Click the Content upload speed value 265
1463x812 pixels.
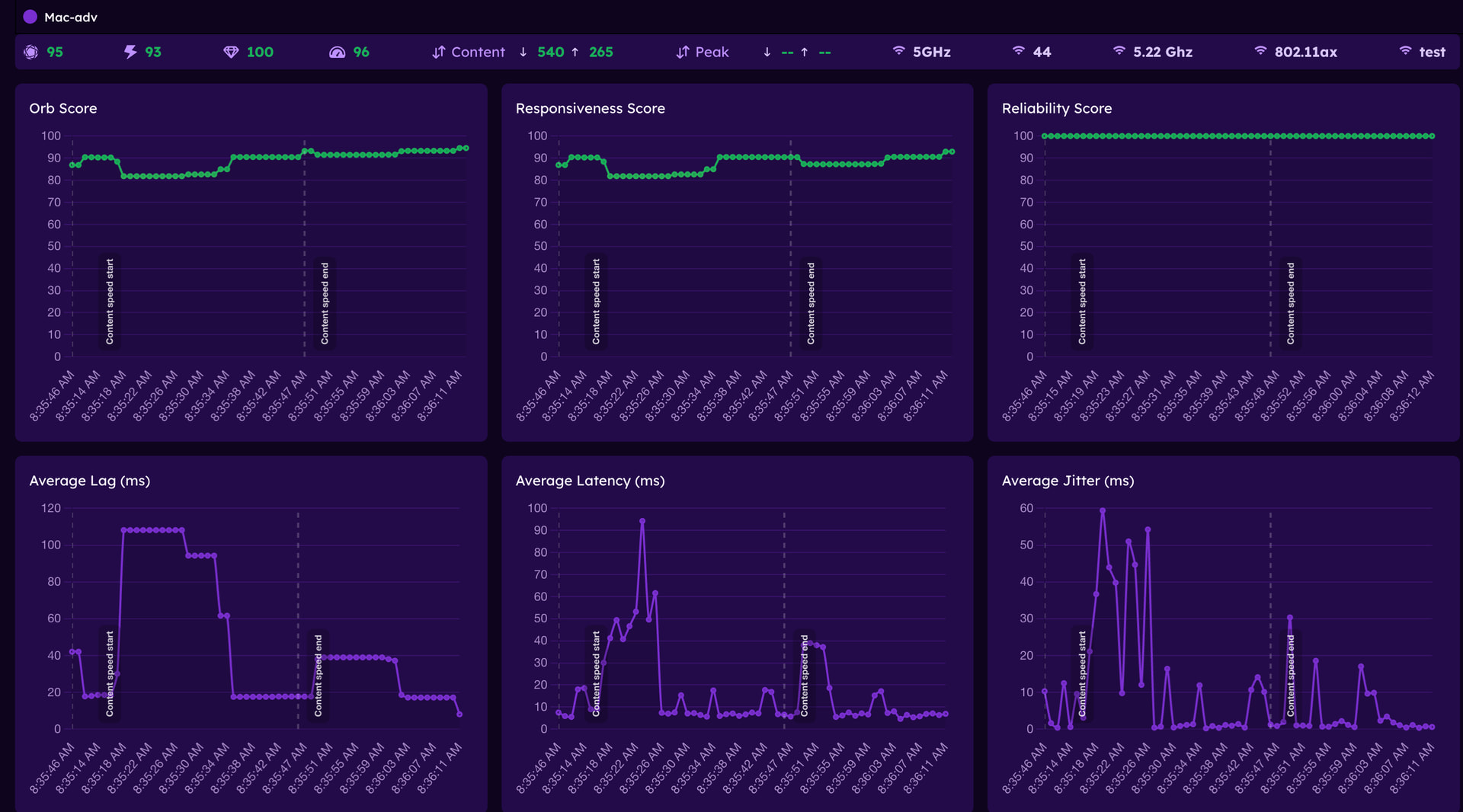[600, 52]
